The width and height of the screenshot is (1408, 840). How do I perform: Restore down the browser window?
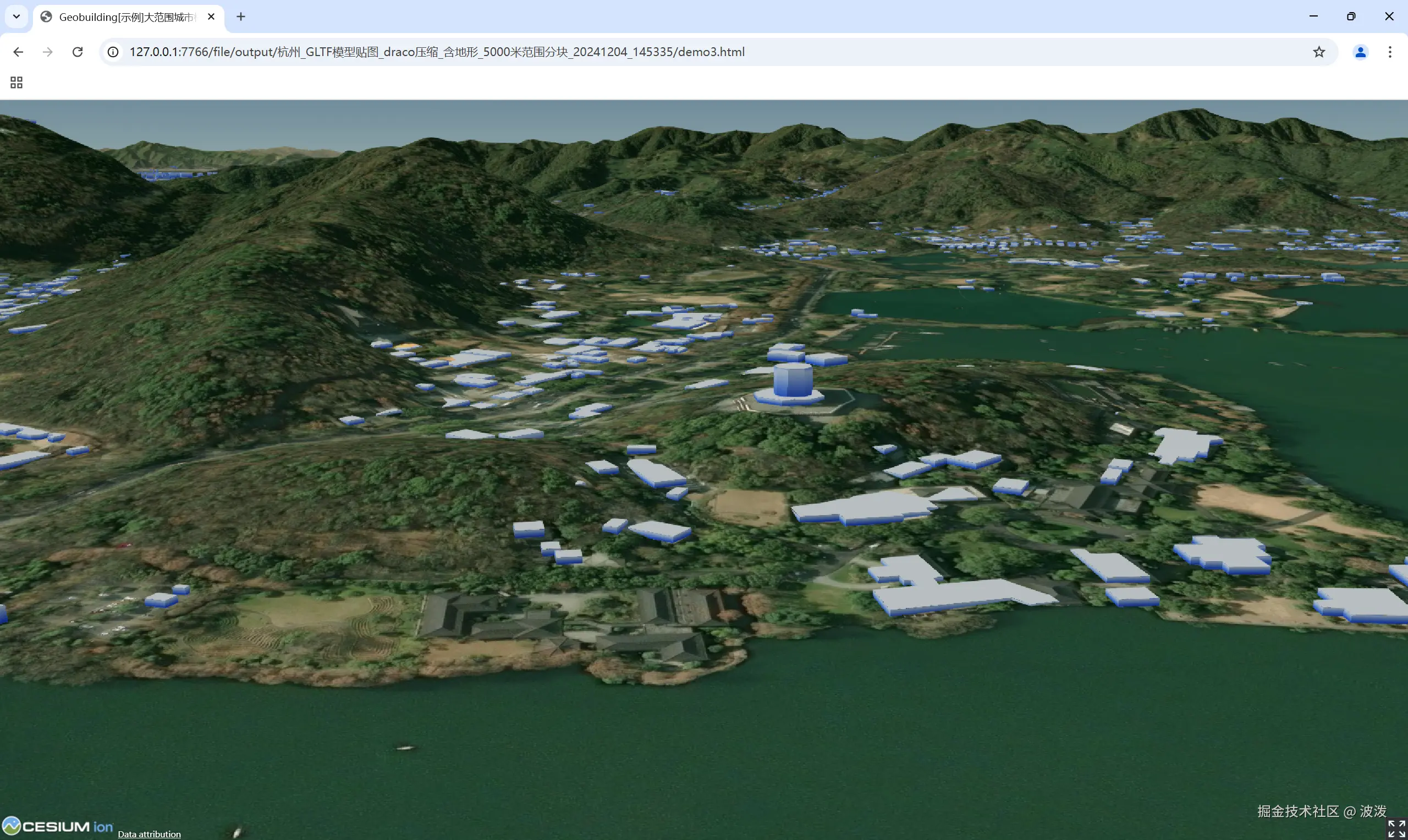coord(1351,16)
